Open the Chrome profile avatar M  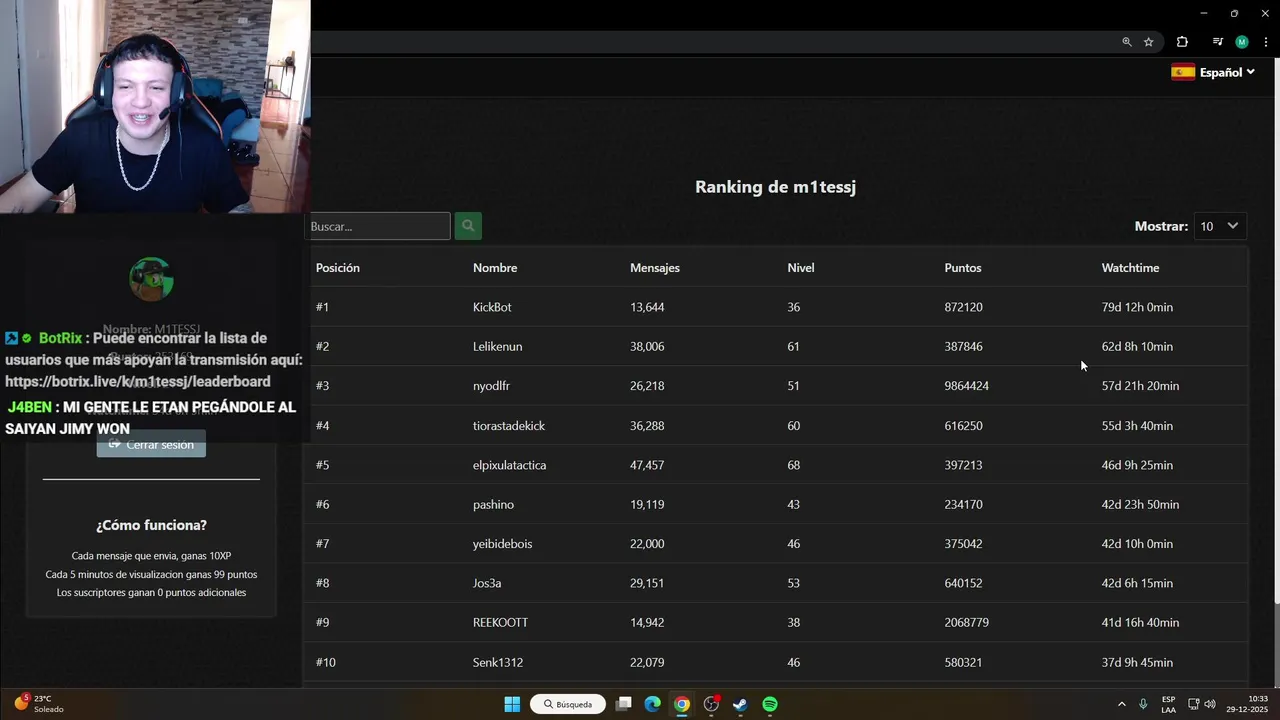pyautogui.click(x=1242, y=42)
